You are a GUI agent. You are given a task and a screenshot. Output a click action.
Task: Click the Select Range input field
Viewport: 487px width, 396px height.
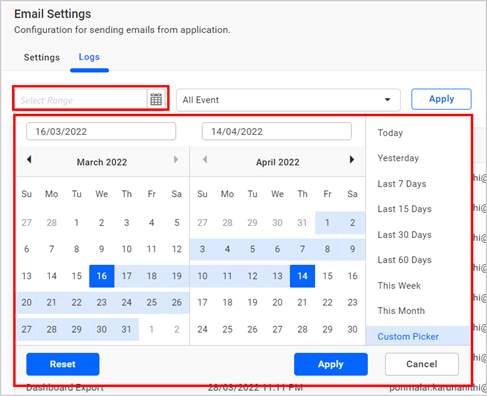(81, 100)
